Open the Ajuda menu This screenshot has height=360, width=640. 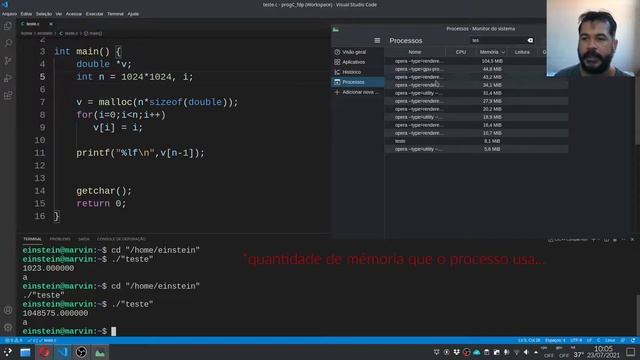133,14
